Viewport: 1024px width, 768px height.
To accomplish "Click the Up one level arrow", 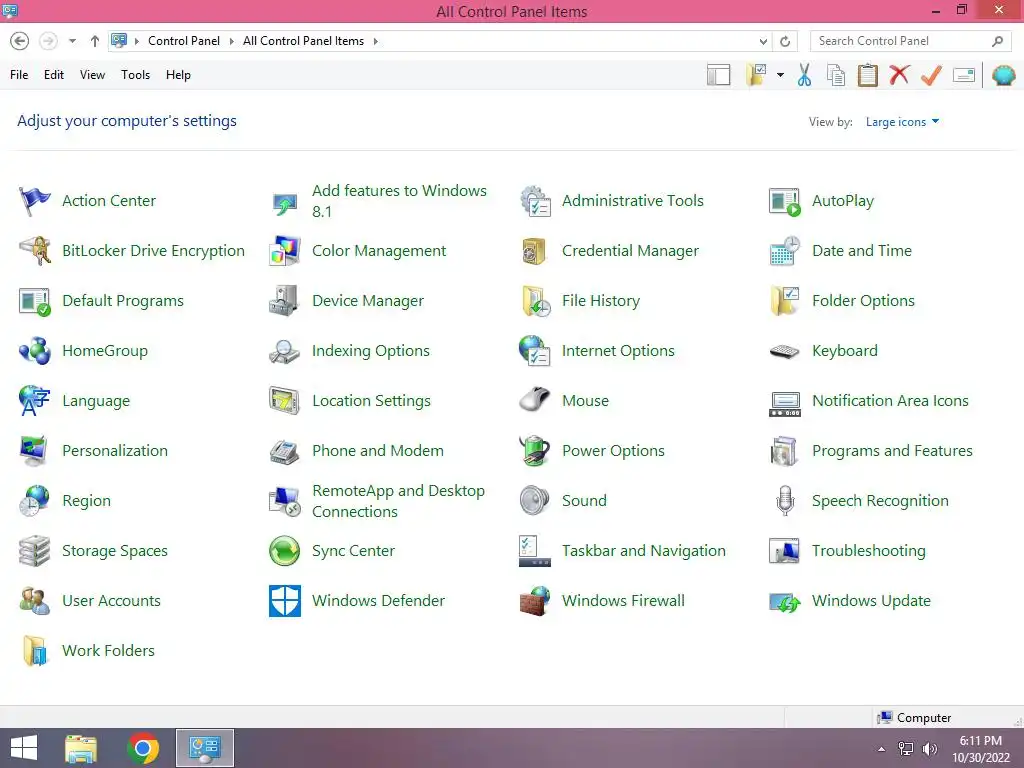I will tap(95, 41).
